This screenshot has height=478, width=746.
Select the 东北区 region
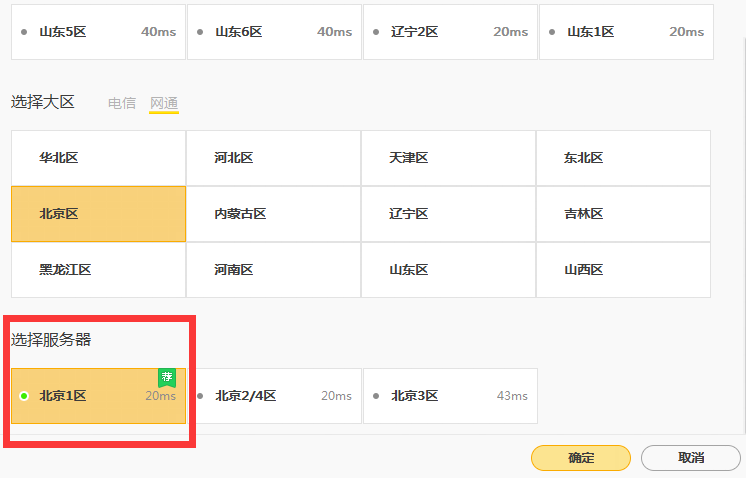coord(623,158)
